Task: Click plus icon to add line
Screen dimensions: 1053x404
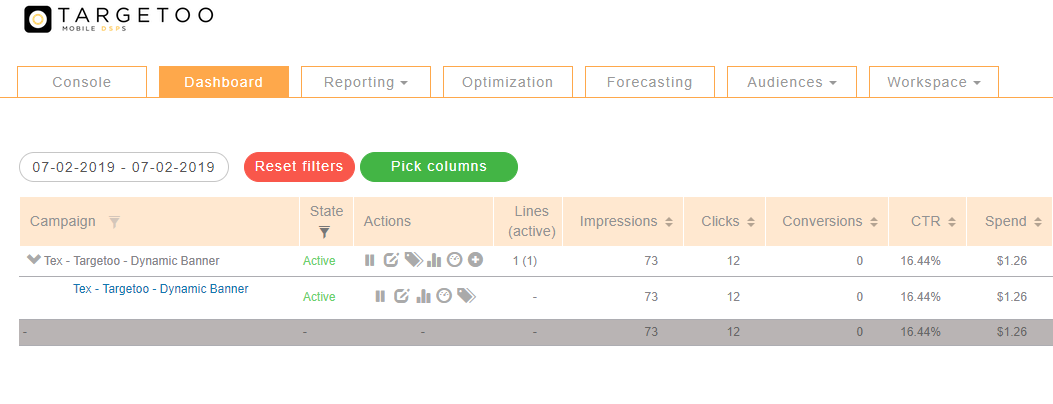Action: (x=476, y=260)
